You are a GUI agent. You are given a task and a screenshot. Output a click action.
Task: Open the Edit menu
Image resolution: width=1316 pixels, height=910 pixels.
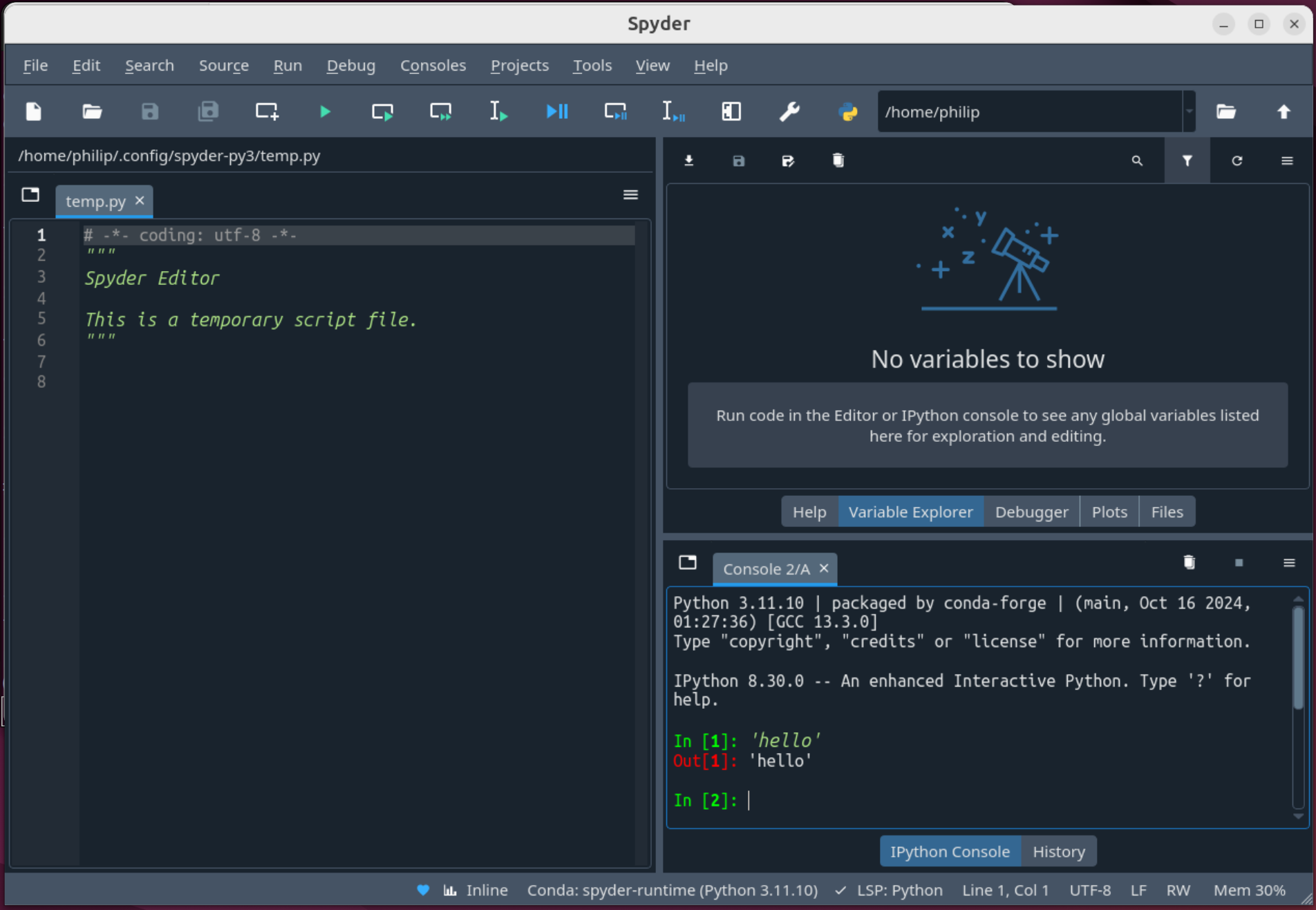click(86, 65)
